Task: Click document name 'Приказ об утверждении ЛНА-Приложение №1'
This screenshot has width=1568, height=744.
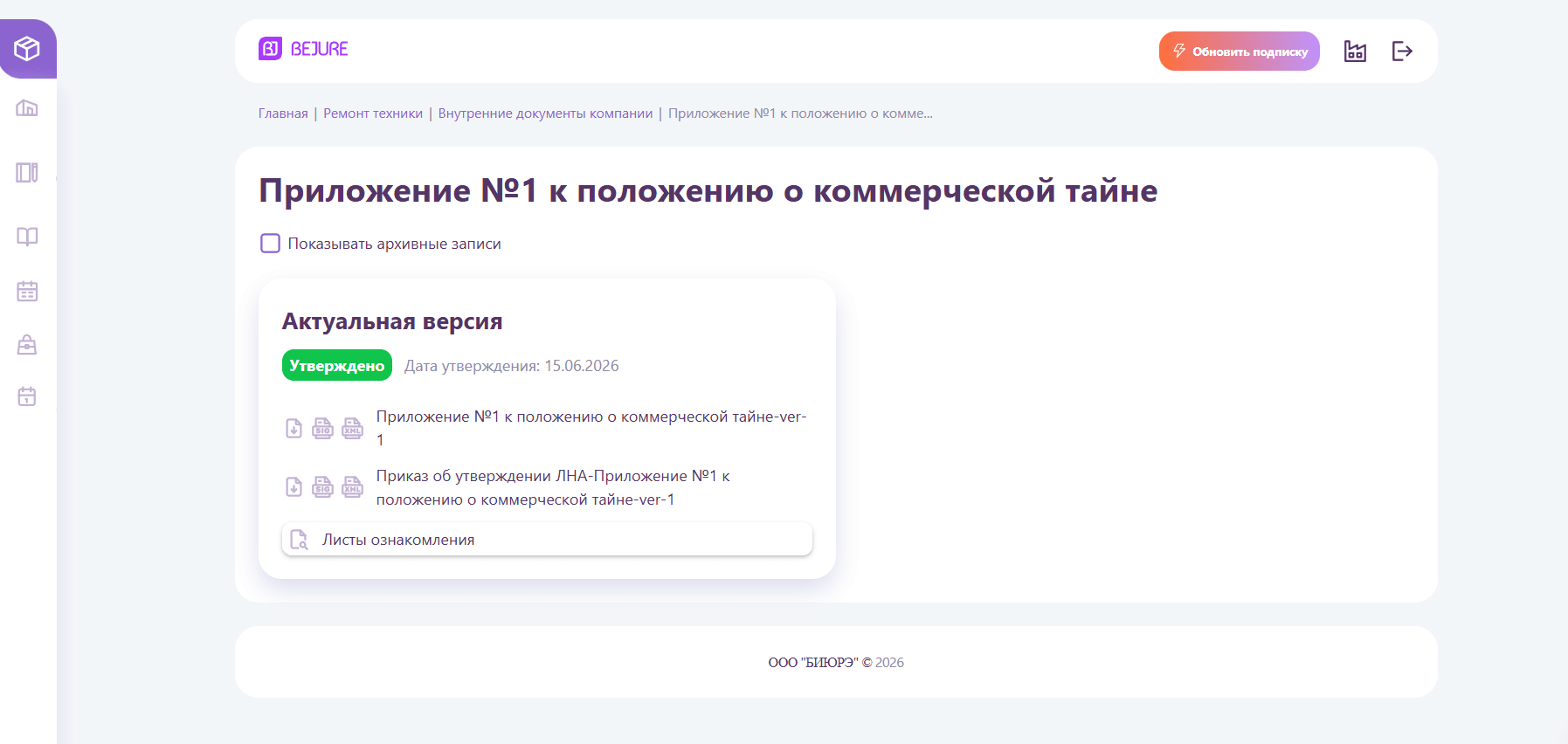Action: tap(553, 487)
